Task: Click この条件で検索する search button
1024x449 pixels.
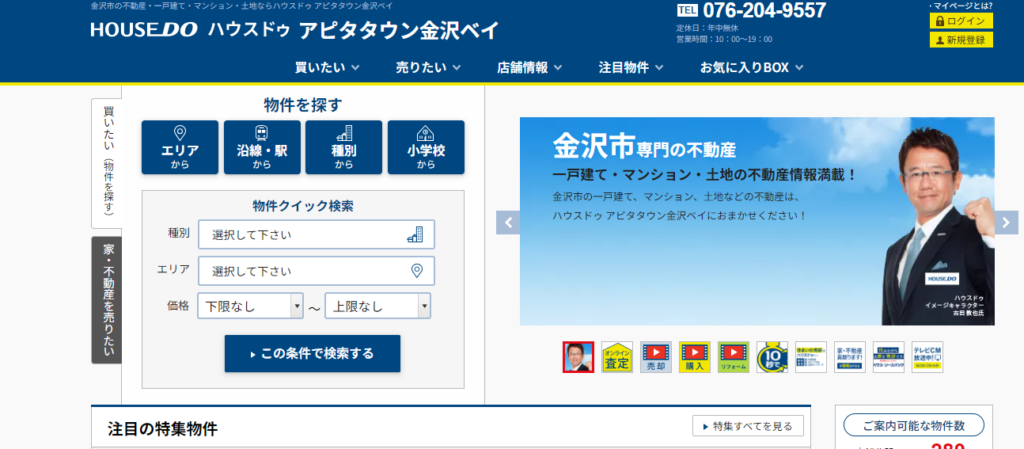Action: click(312, 354)
